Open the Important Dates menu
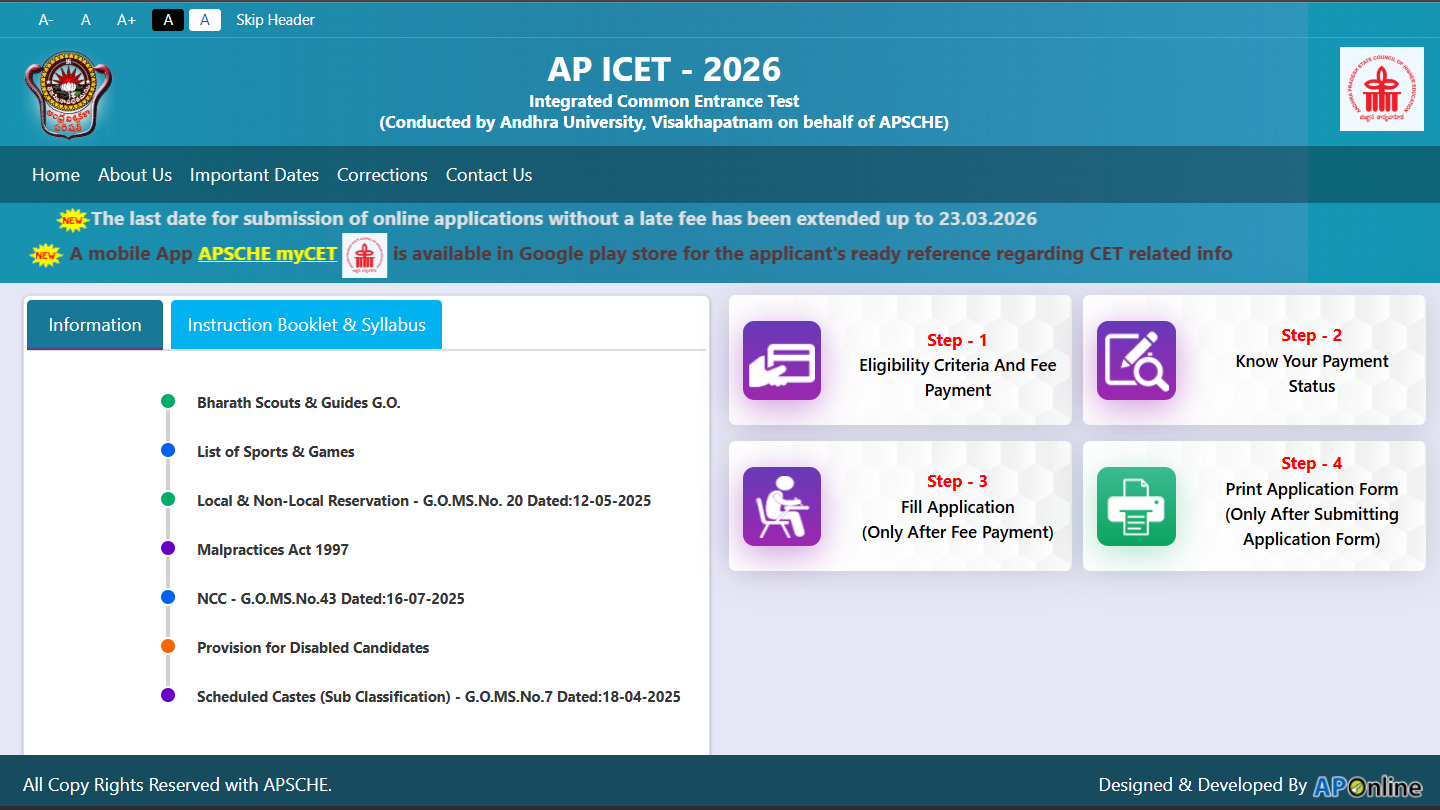This screenshot has width=1440, height=810. tap(254, 175)
